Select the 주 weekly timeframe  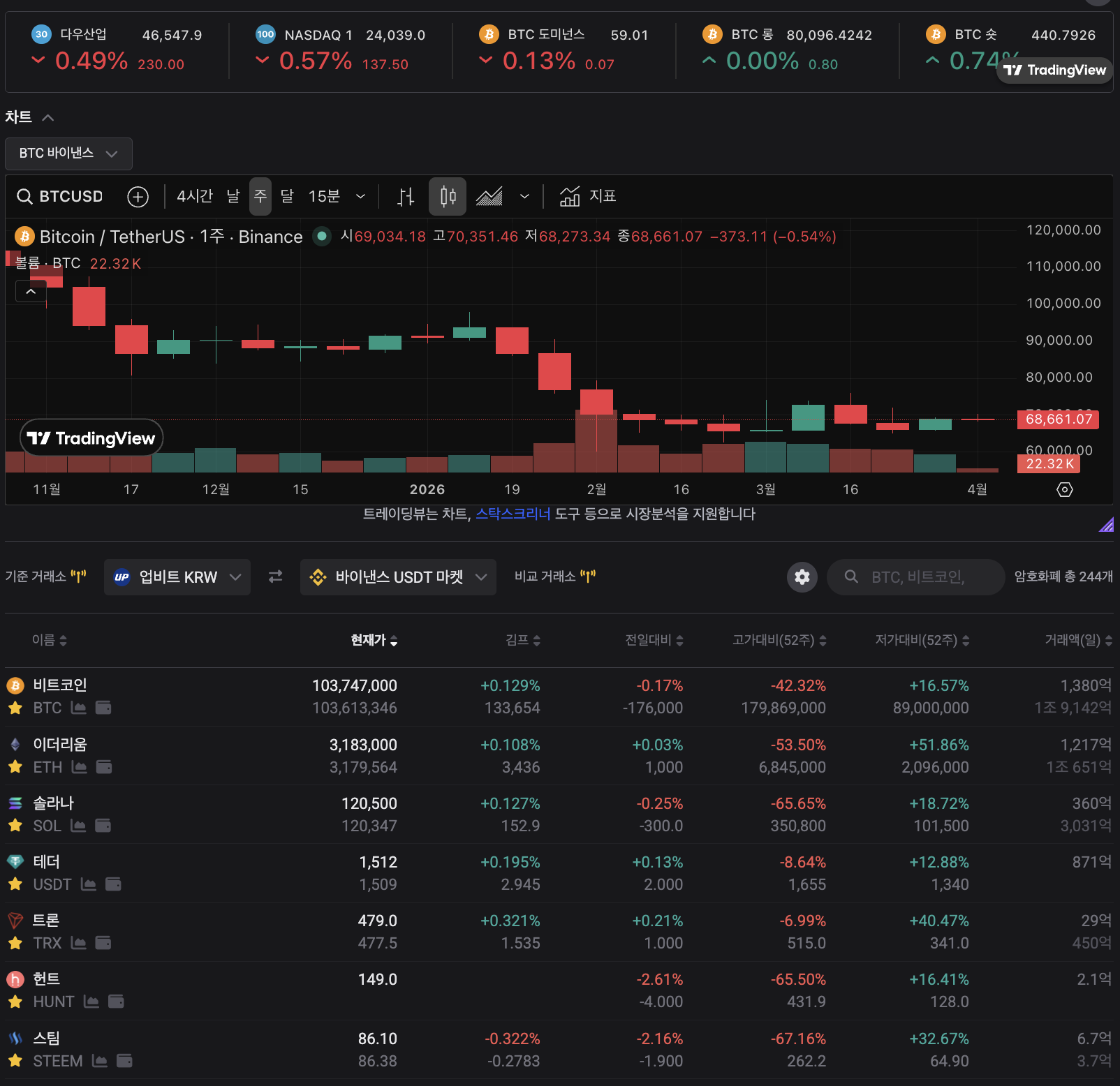click(x=260, y=196)
